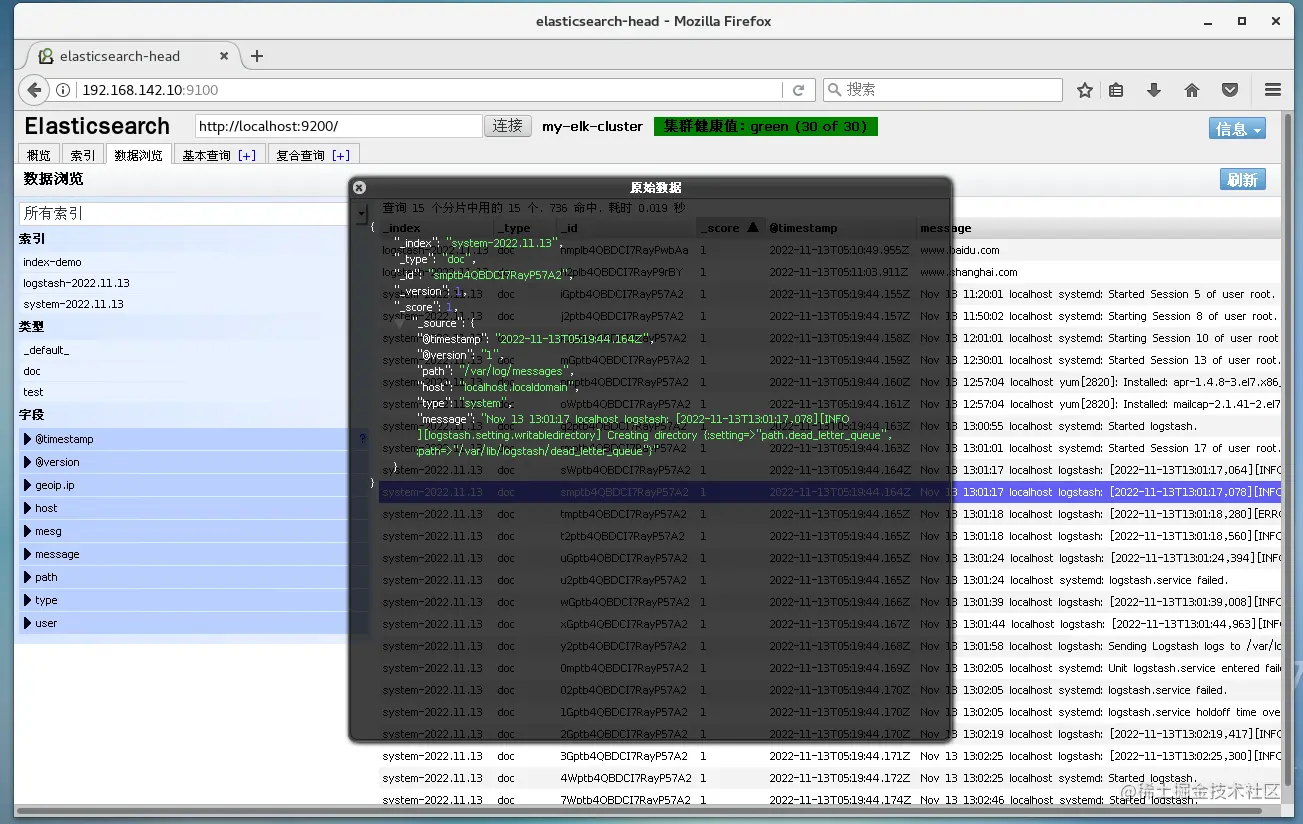This screenshot has height=824, width=1303.
Task: Click the localhost:9200 cluster address field
Action: (x=340, y=126)
